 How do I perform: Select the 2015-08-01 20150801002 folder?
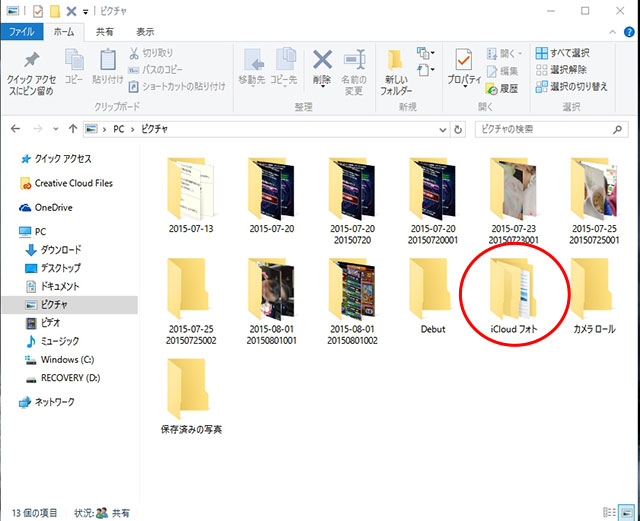352,301
